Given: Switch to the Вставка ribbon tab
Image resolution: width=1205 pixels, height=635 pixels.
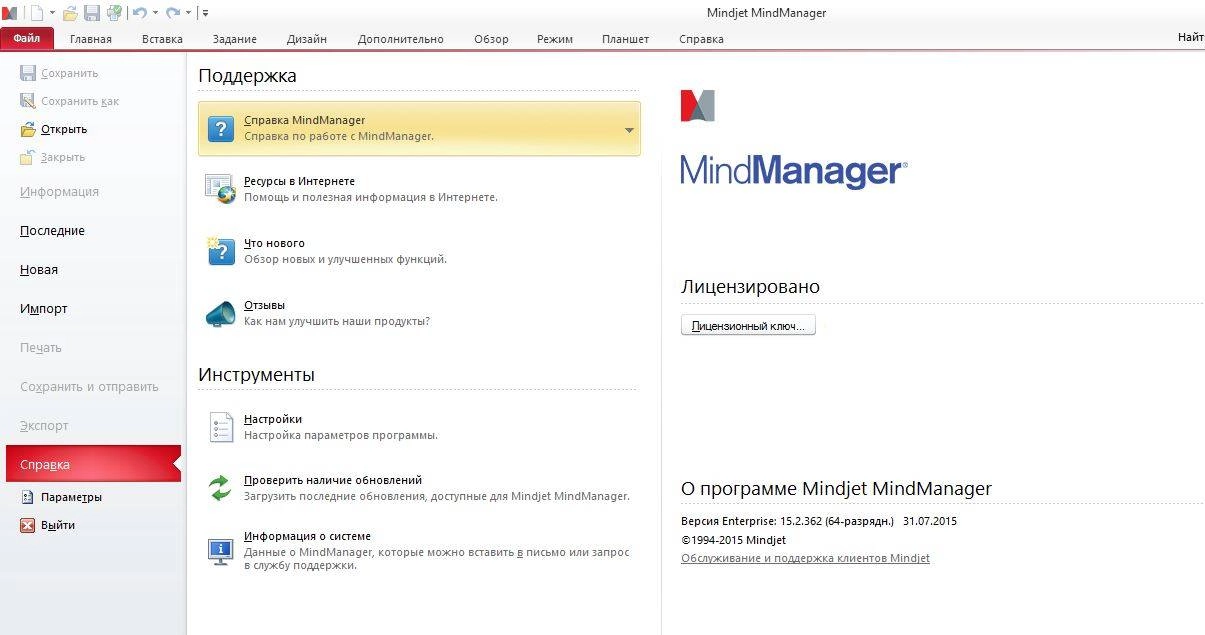Looking at the screenshot, I should (x=162, y=39).
